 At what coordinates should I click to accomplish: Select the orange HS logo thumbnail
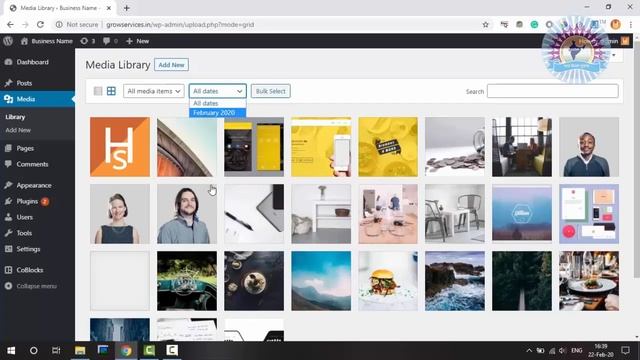point(120,147)
